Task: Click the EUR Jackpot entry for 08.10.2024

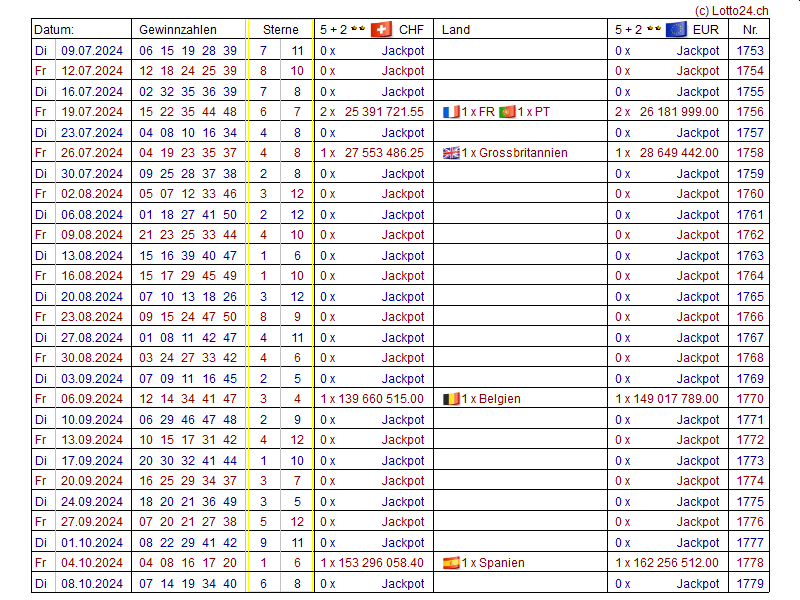Action: click(x=698, y=584)
